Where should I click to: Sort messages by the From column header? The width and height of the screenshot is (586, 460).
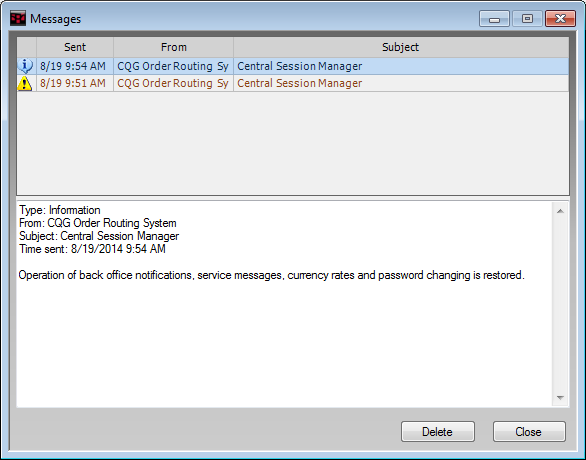tap(173, 47)
